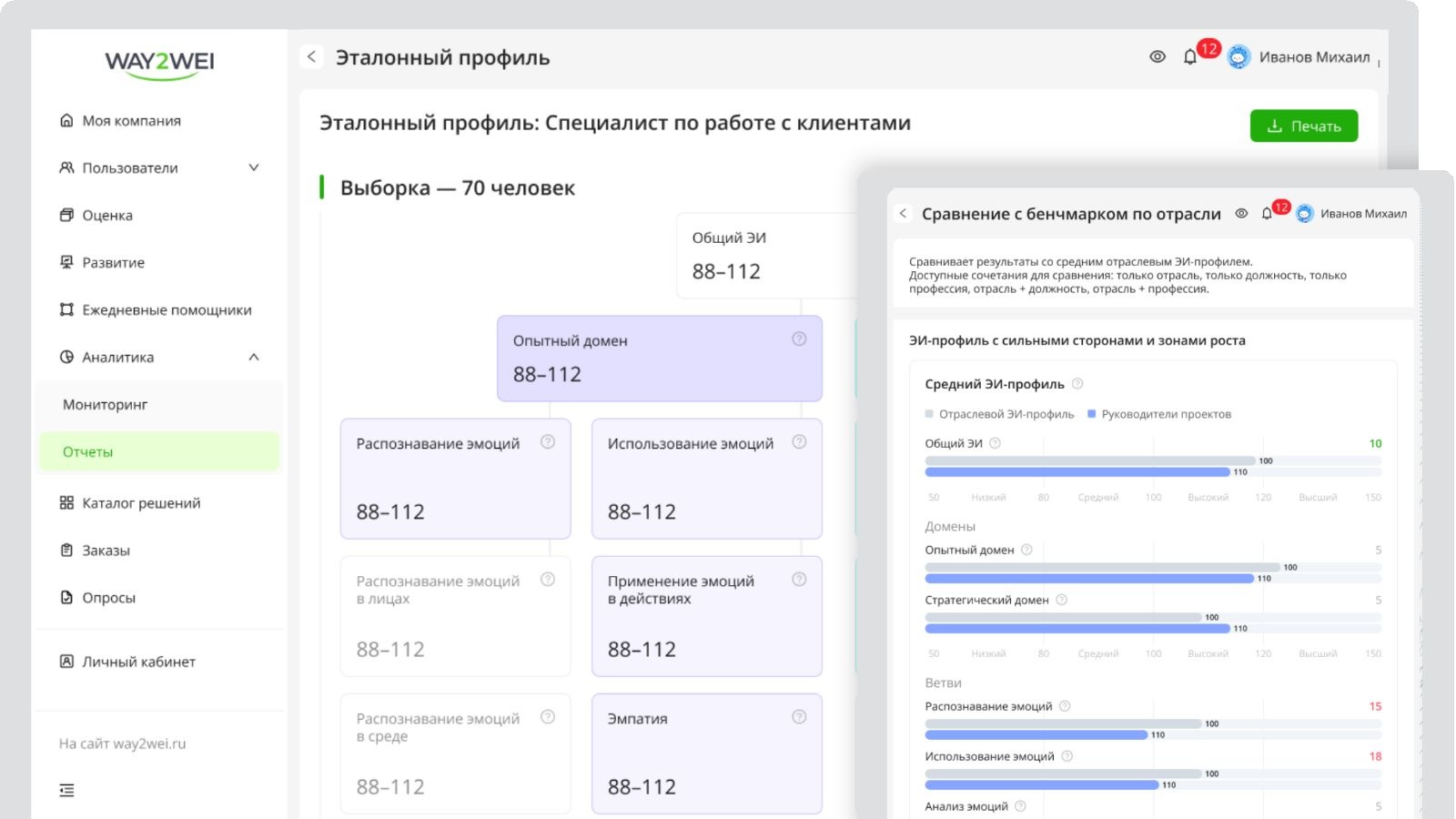Toggle Отраслевой ЭИ-профиль legend series
The height and width of the screenshot is (819, 1456).
point(999,414)
